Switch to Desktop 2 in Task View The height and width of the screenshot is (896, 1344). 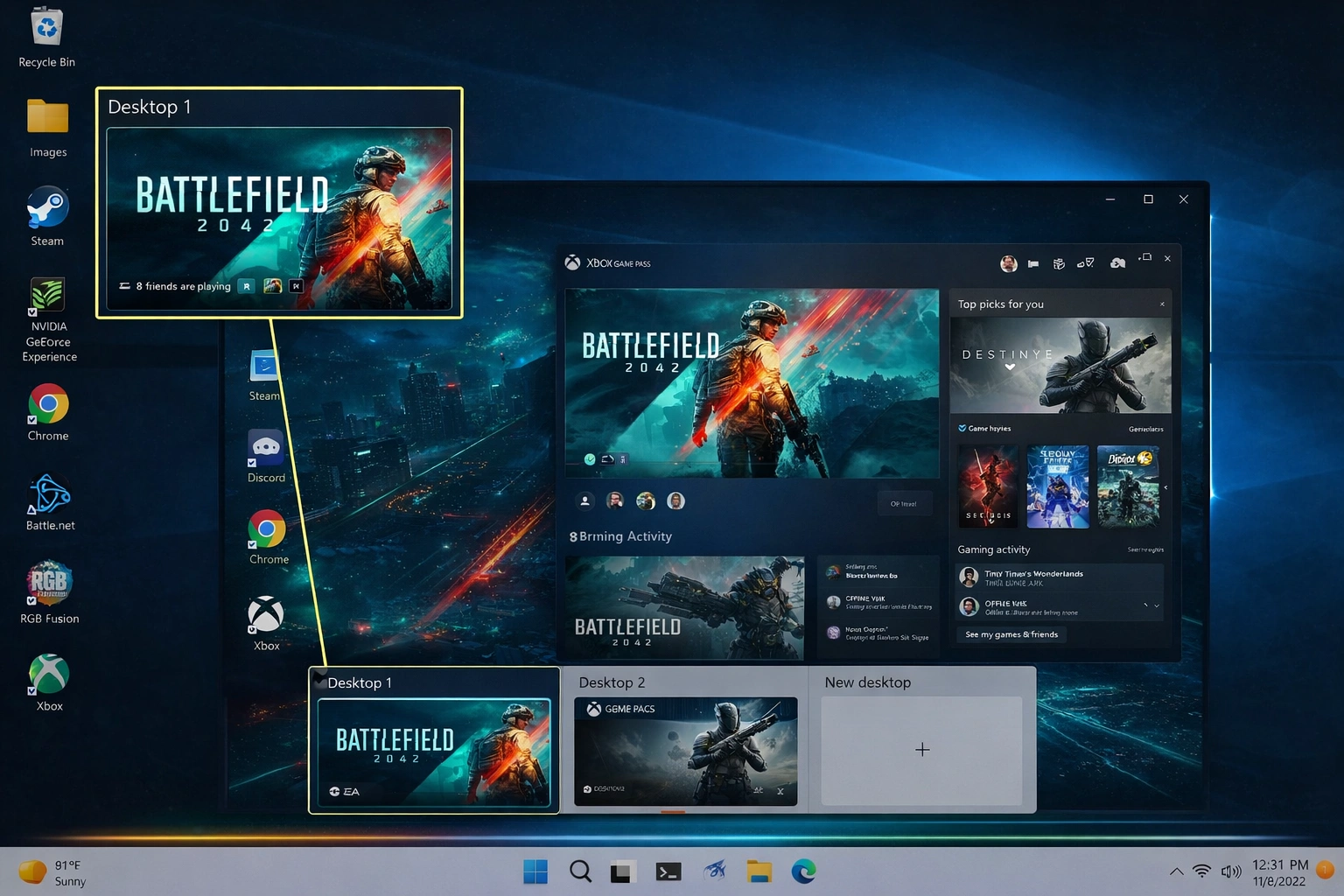click(685, 751)
